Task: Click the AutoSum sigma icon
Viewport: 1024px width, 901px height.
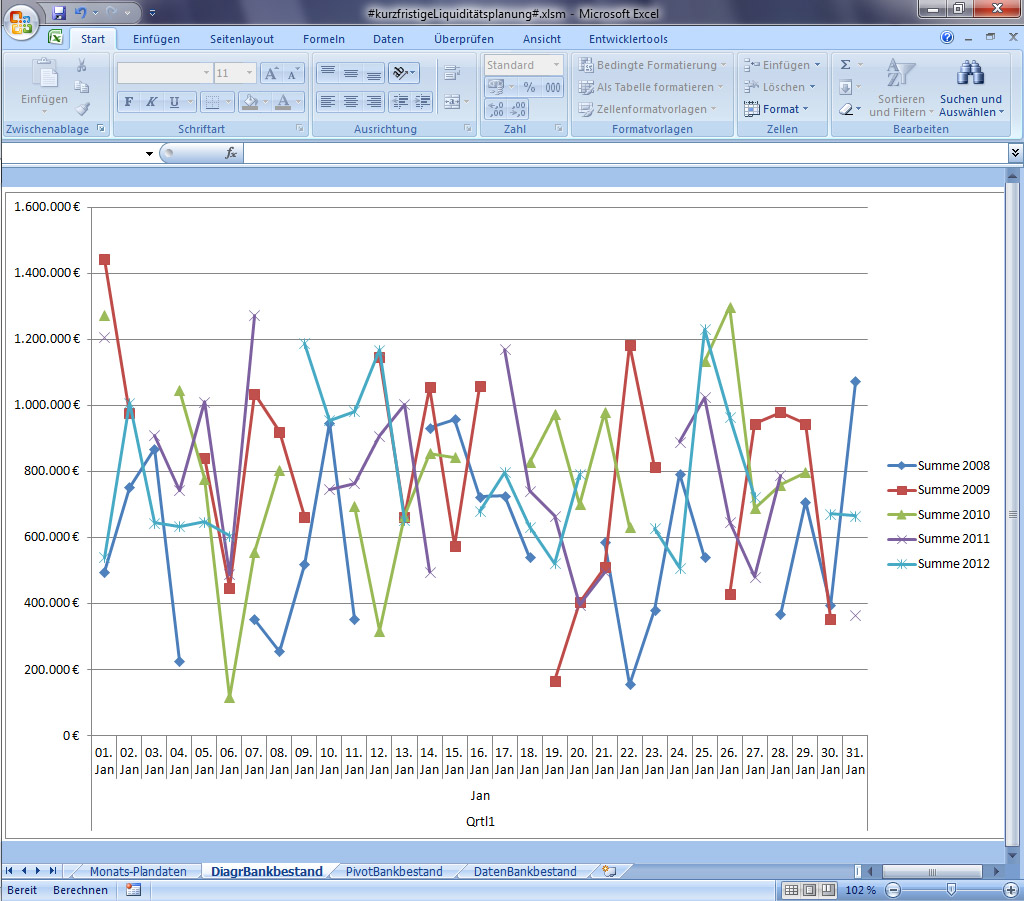Action: (x=846, y=65)
